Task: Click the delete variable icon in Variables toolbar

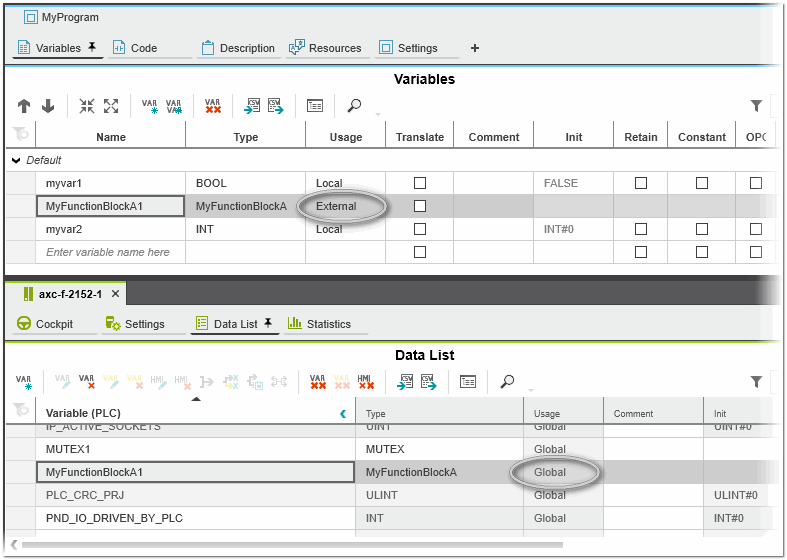Action: [x=212, y=106]
